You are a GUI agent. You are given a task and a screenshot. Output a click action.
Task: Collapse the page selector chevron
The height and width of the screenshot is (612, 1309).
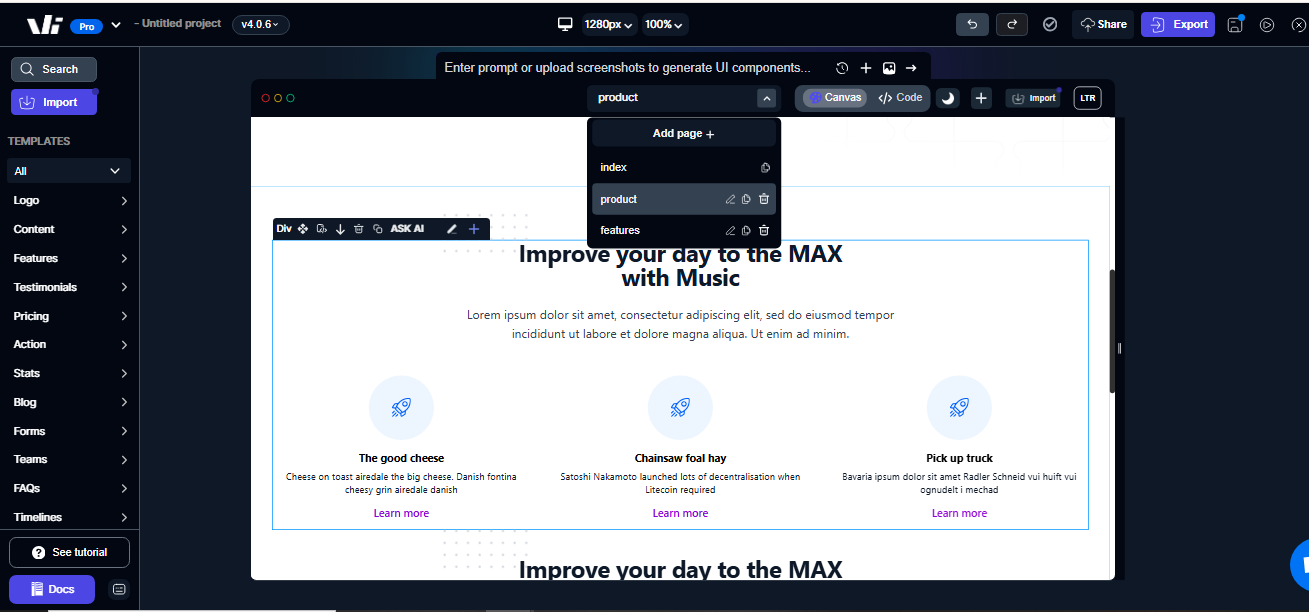[766, 98]
